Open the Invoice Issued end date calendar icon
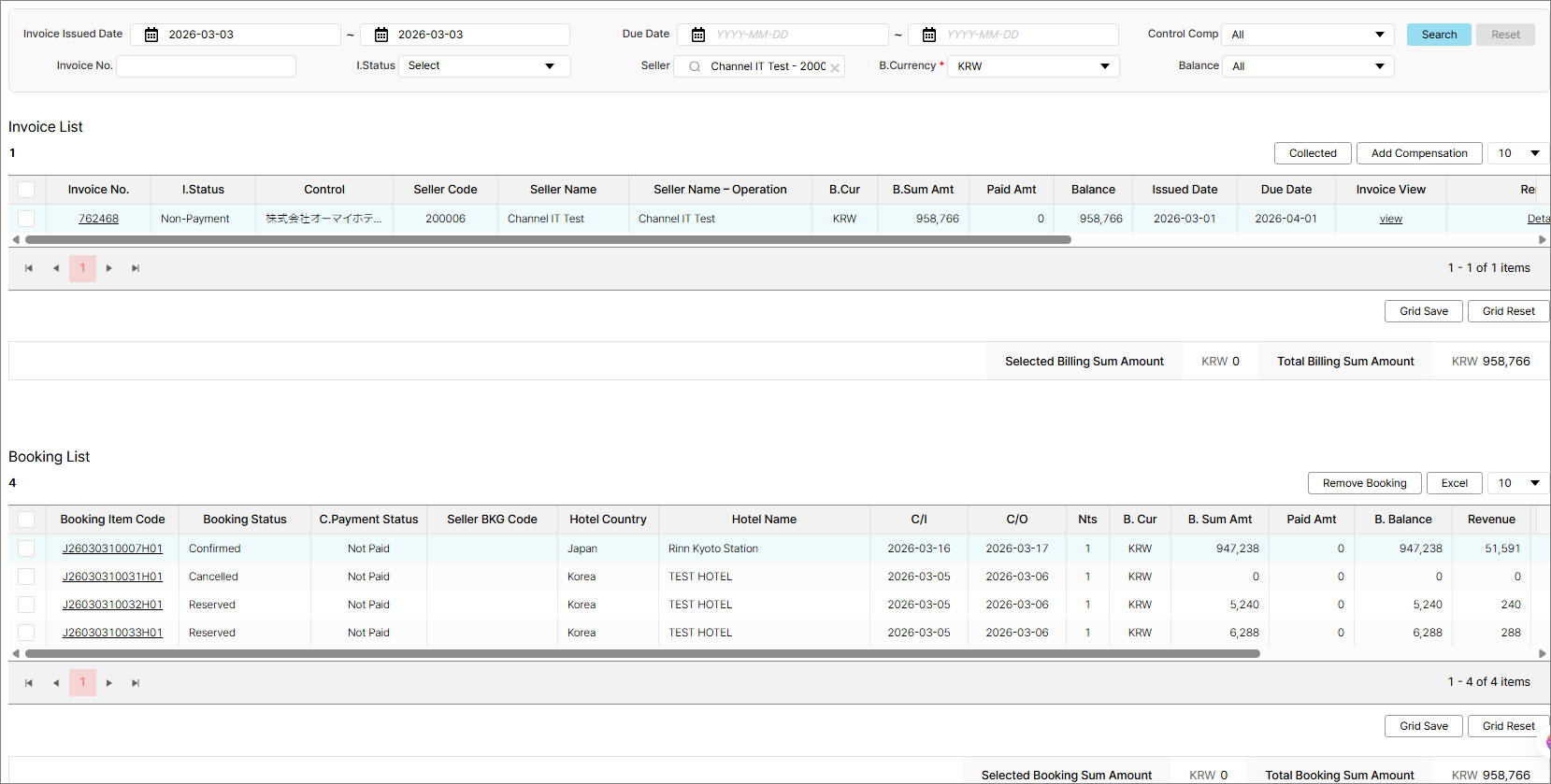1551x784 pixels. (x=381, y=35)
